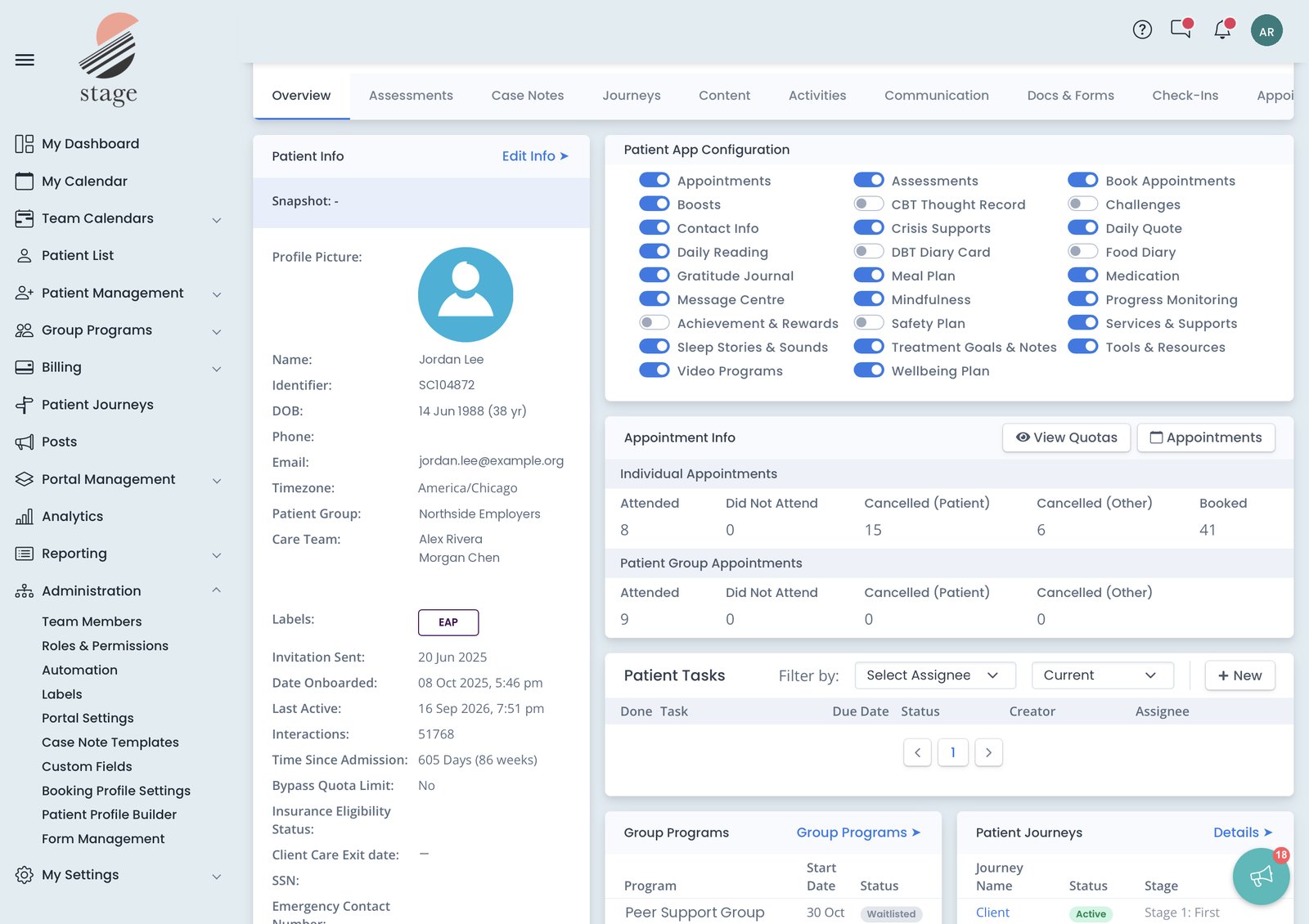Turn off the Medication toggle
The width and height of the screenshot is (1309, 924).
coord(1083,275)
